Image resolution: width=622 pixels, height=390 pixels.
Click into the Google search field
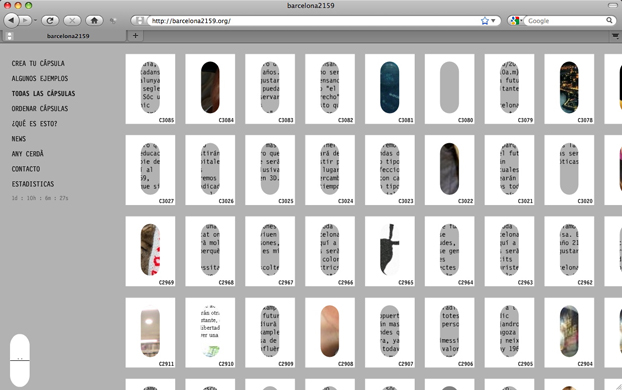pos(565,21)
